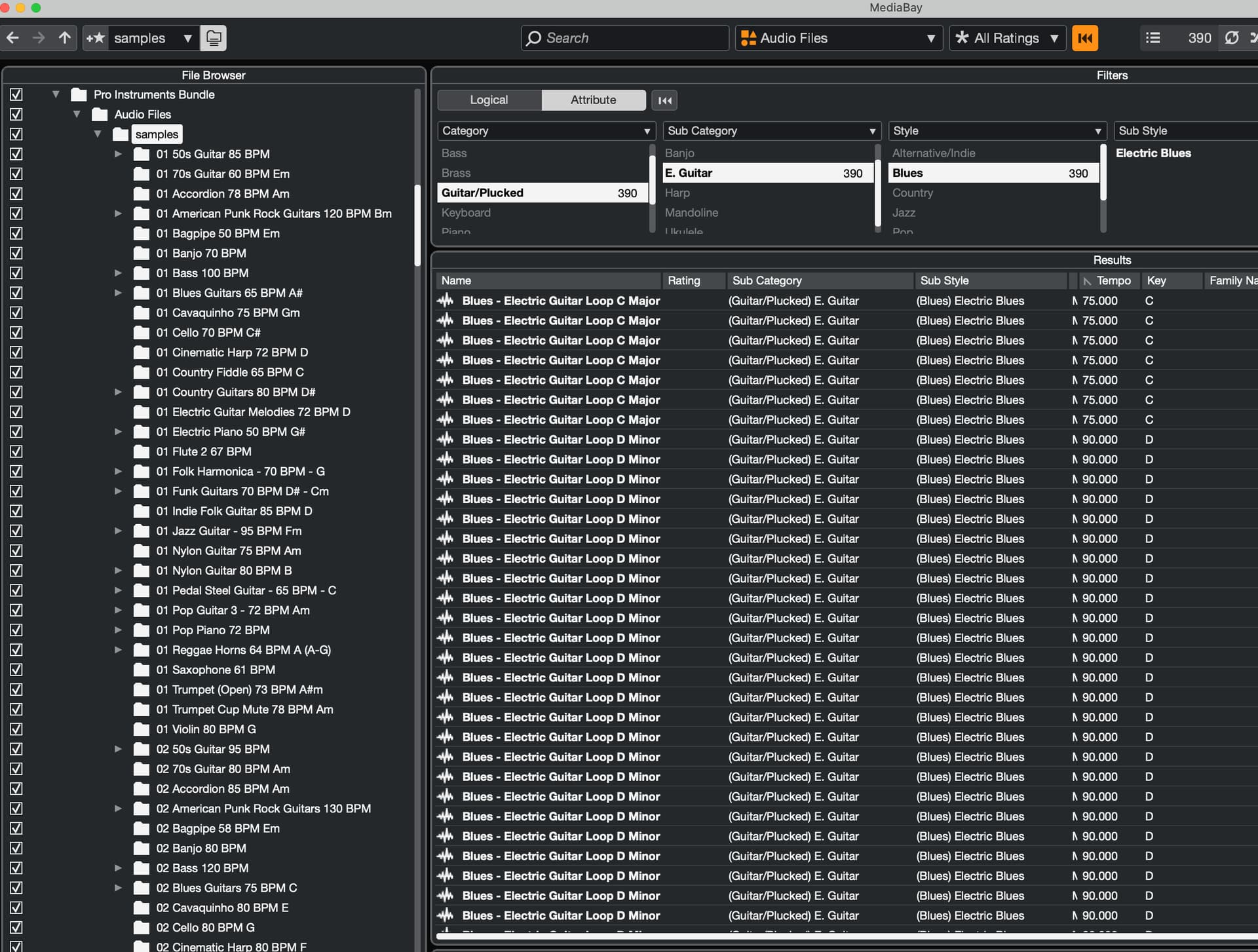This screenshot has height=952, width=1258.
Task: Click the Pro Instruments Bundle folder icon
Action: [x=79, y=94]
